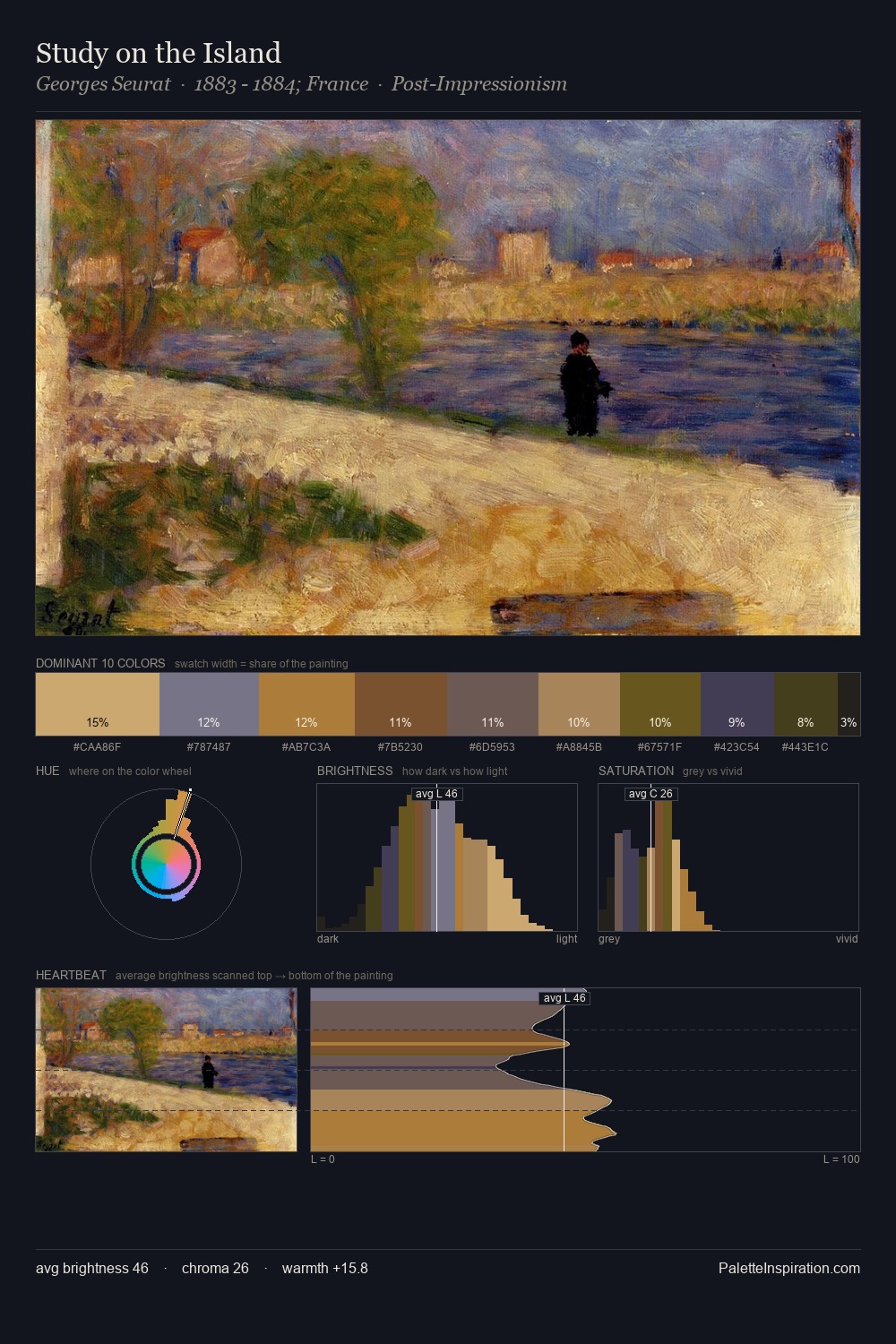Click the 'avg L 46' heartbeat chart label
Screen dimensions: 896x1344
(x=564, y=998)
